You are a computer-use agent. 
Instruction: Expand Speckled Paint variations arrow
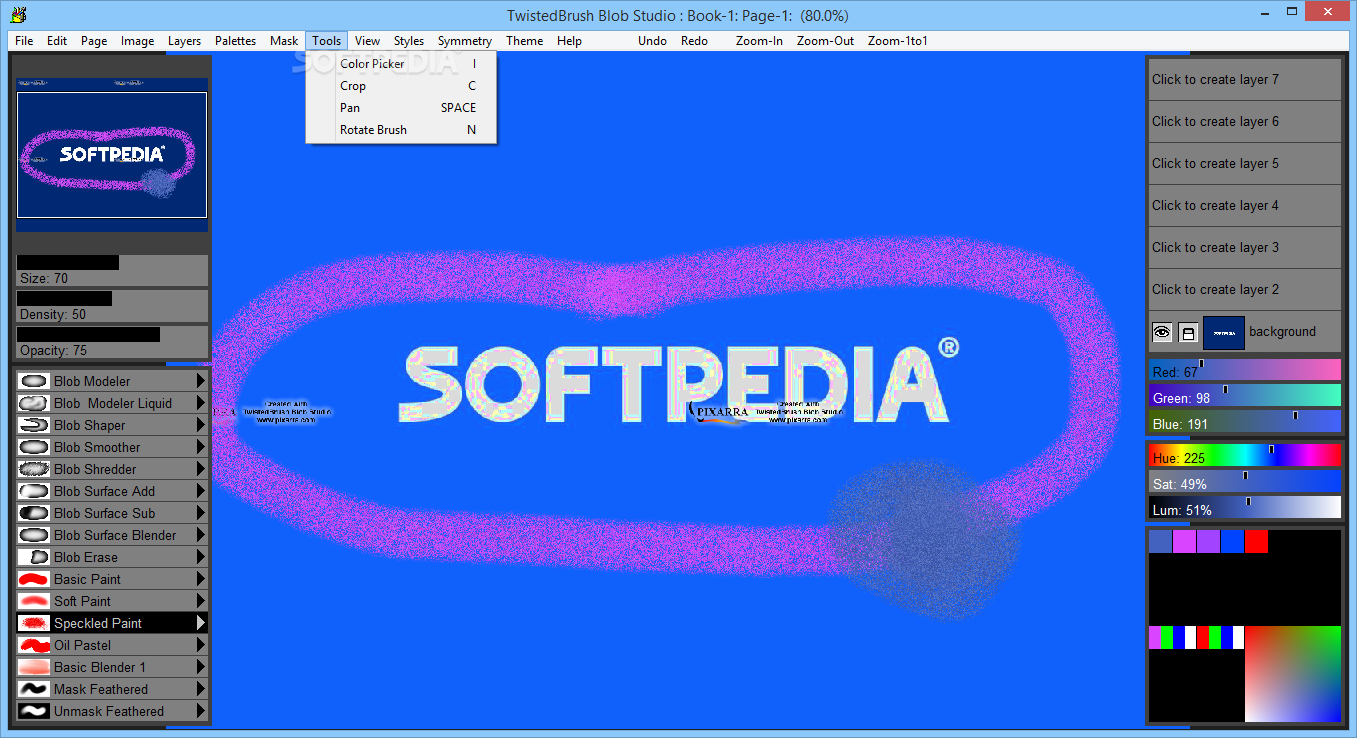click(x=200, y=623)
